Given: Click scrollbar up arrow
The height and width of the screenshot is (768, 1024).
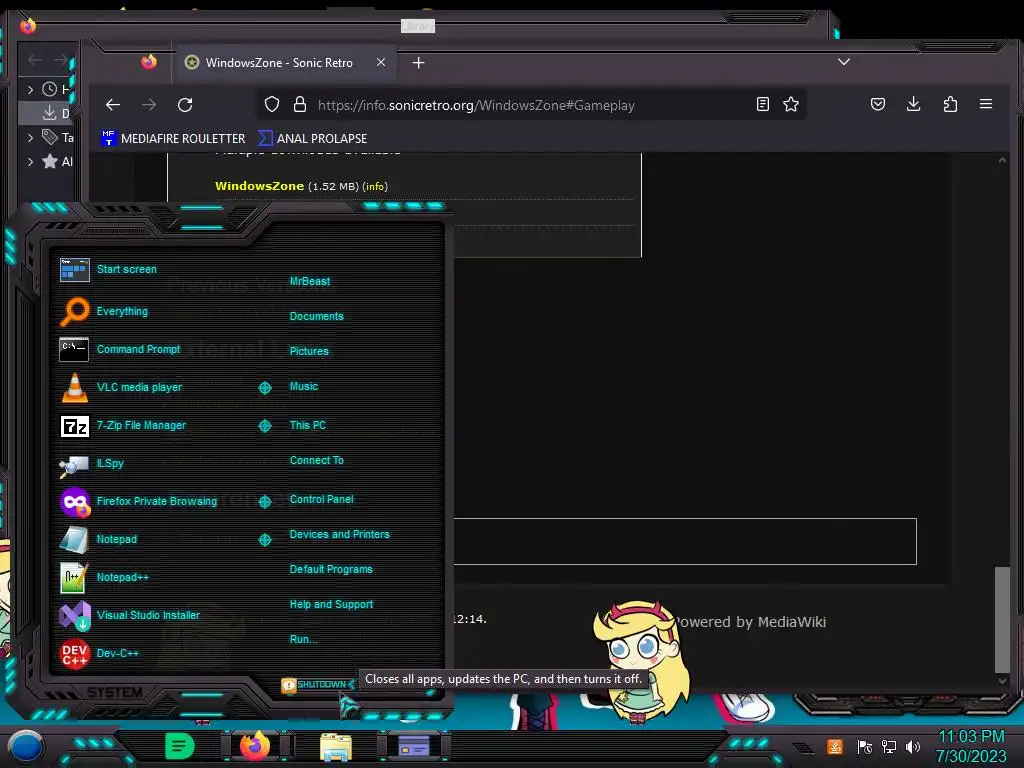Looking at the screenshot, I should click(1002, 161).
